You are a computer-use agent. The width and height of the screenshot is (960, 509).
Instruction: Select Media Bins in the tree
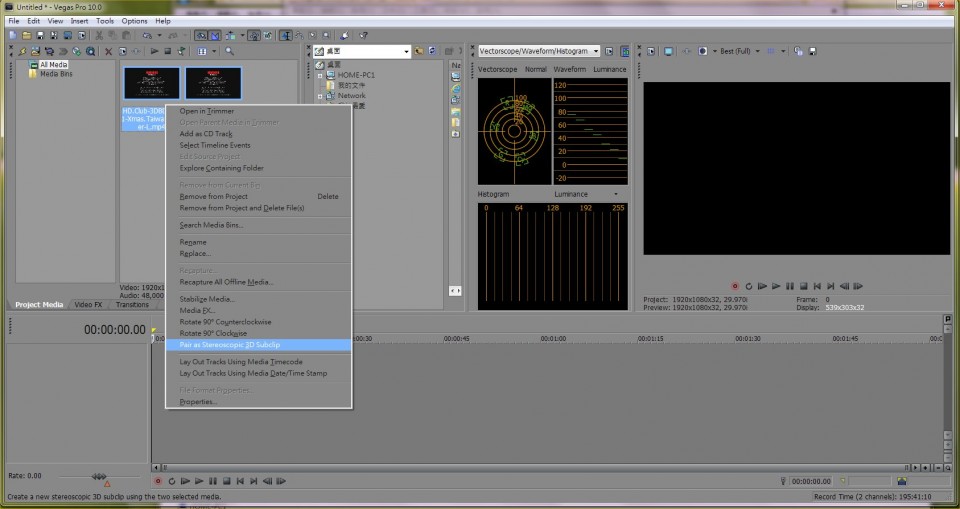pos(55,74)
